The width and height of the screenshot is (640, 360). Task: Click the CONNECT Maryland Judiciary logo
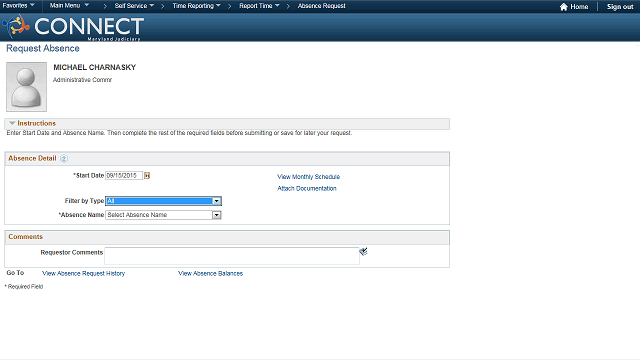point(73,27)
